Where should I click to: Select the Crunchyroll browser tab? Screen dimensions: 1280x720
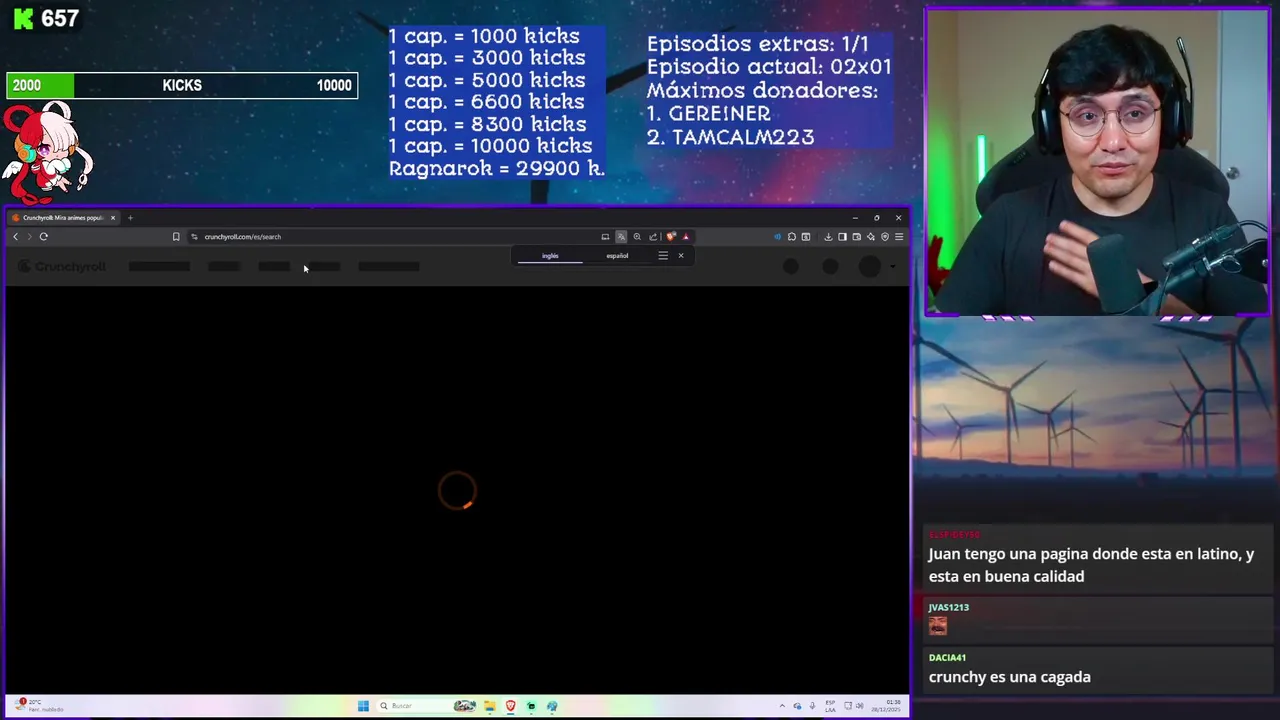[62, 218]
